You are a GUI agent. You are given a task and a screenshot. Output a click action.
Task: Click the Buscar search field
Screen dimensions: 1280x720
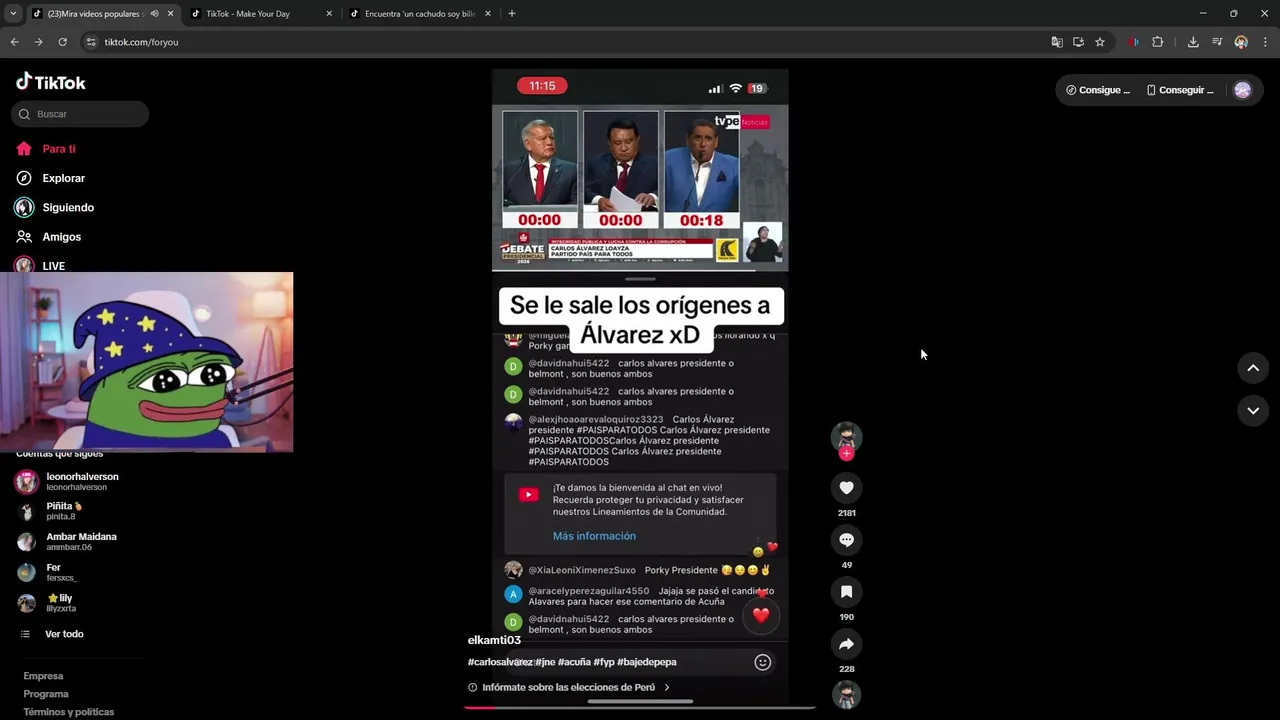(x=80, y=114)
